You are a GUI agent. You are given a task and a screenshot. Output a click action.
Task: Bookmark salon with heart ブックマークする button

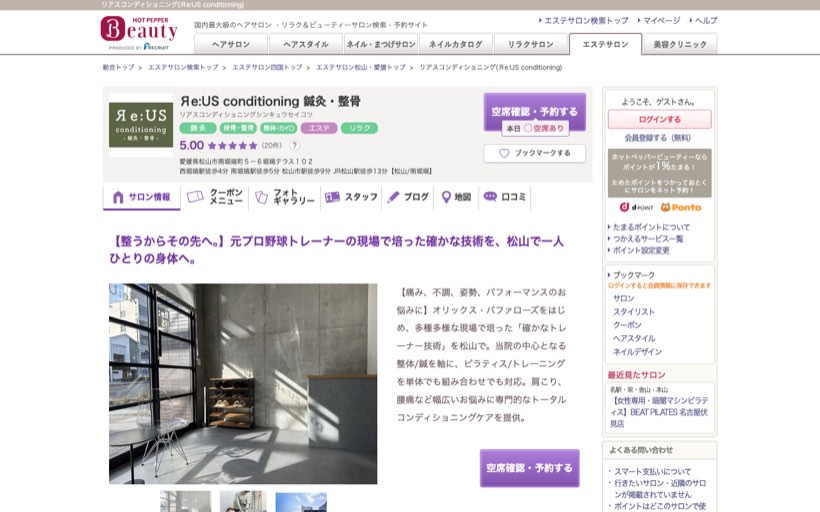coord(534,153)
